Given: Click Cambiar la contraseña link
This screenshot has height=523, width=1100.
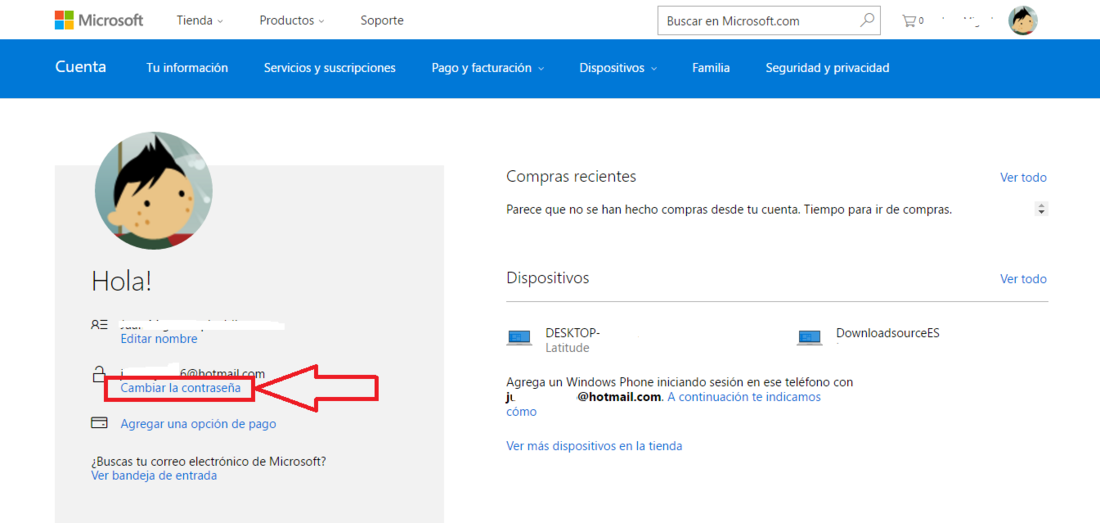Looking at the screenshot, I should 180,387.
